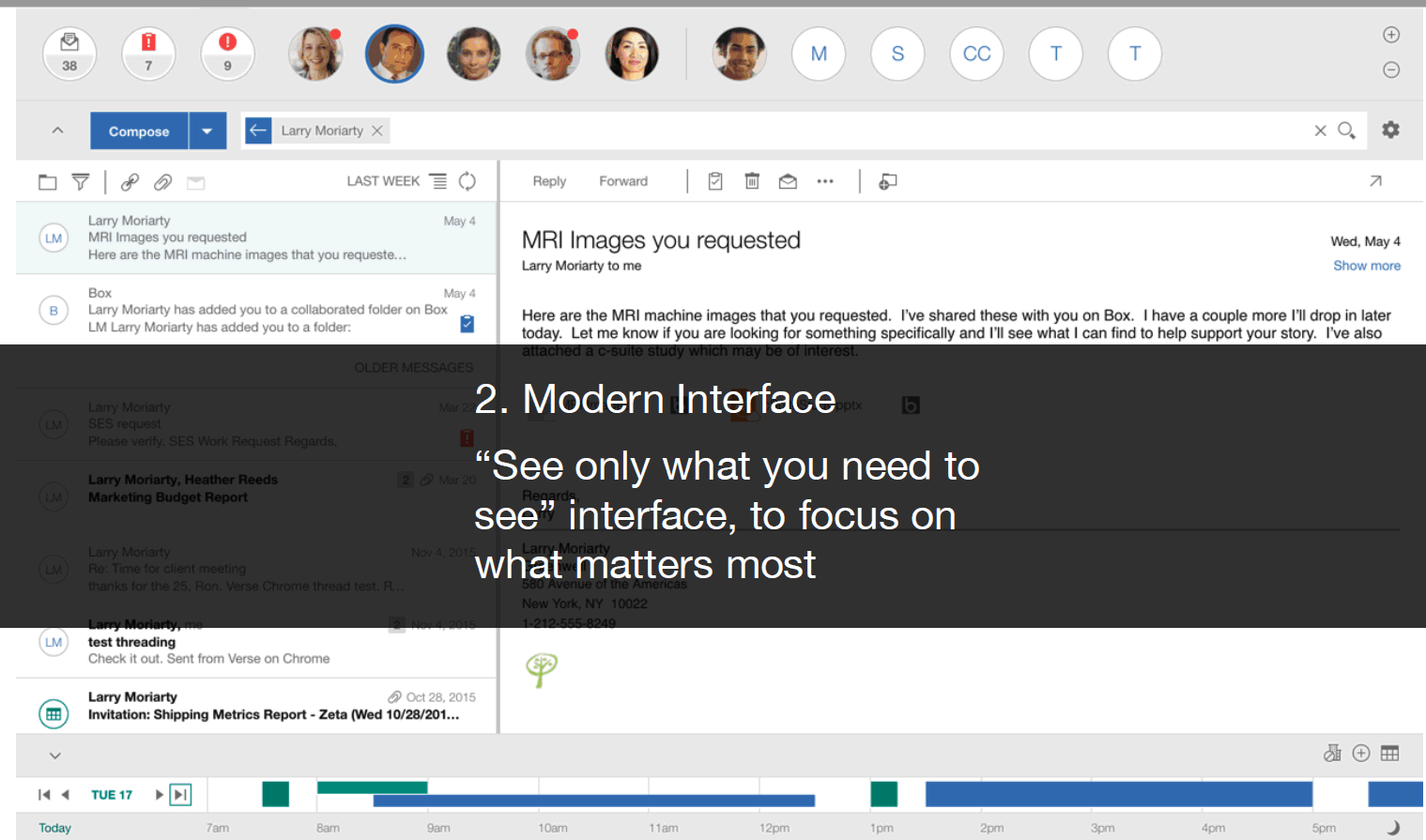
Task: Delete the message with the trash icon
Action: pyautogui.click(x=752, y=181)
